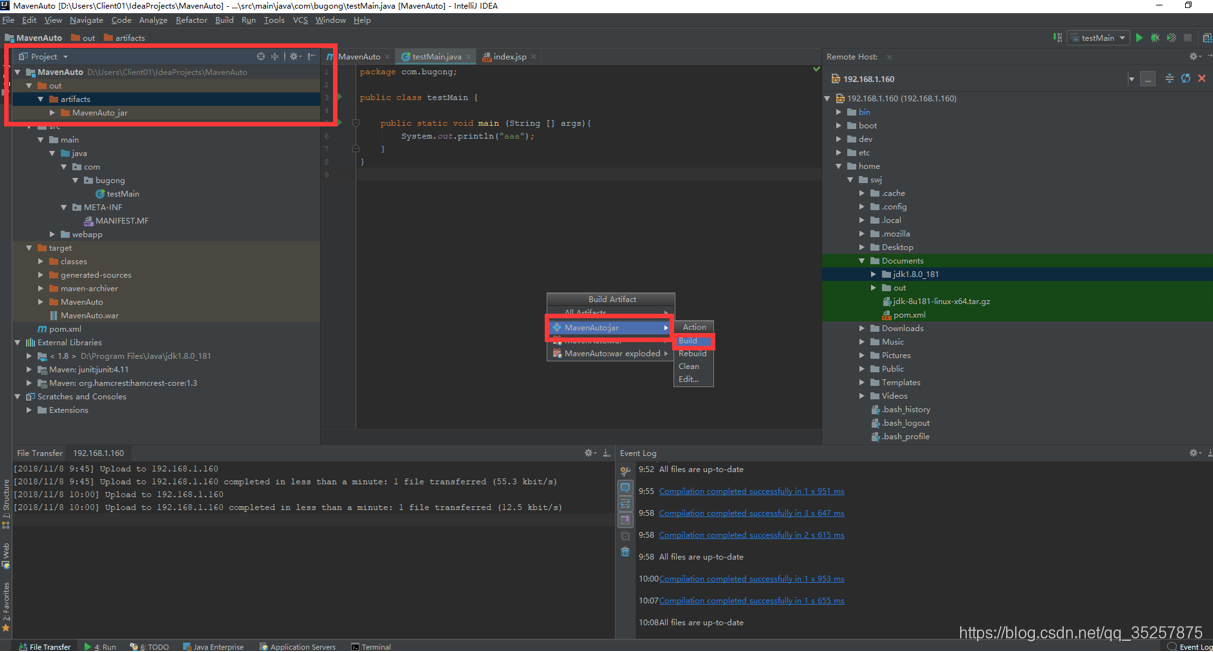Disconnect the remote host with red X

click(x=1202, y=78)
